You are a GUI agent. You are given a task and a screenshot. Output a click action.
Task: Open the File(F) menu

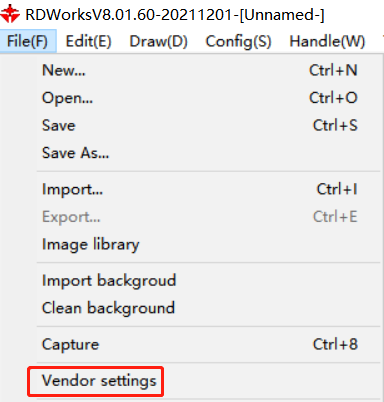point(28,41)
